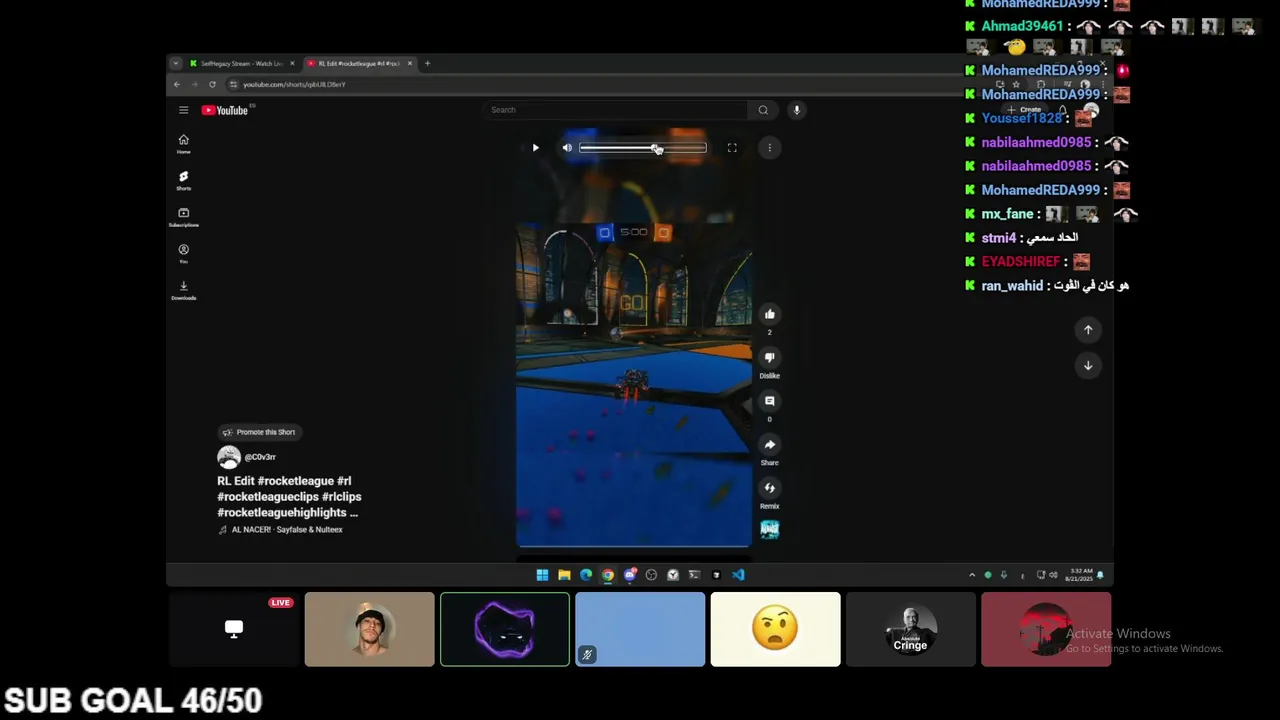The image size is (1280, 720).
Task: Click username stmi4 in chat
Action: [998, 238]
